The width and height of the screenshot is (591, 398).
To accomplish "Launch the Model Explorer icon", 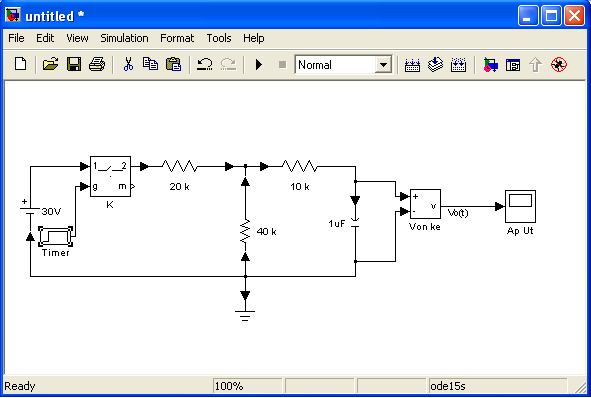I will tap(513, 65).
